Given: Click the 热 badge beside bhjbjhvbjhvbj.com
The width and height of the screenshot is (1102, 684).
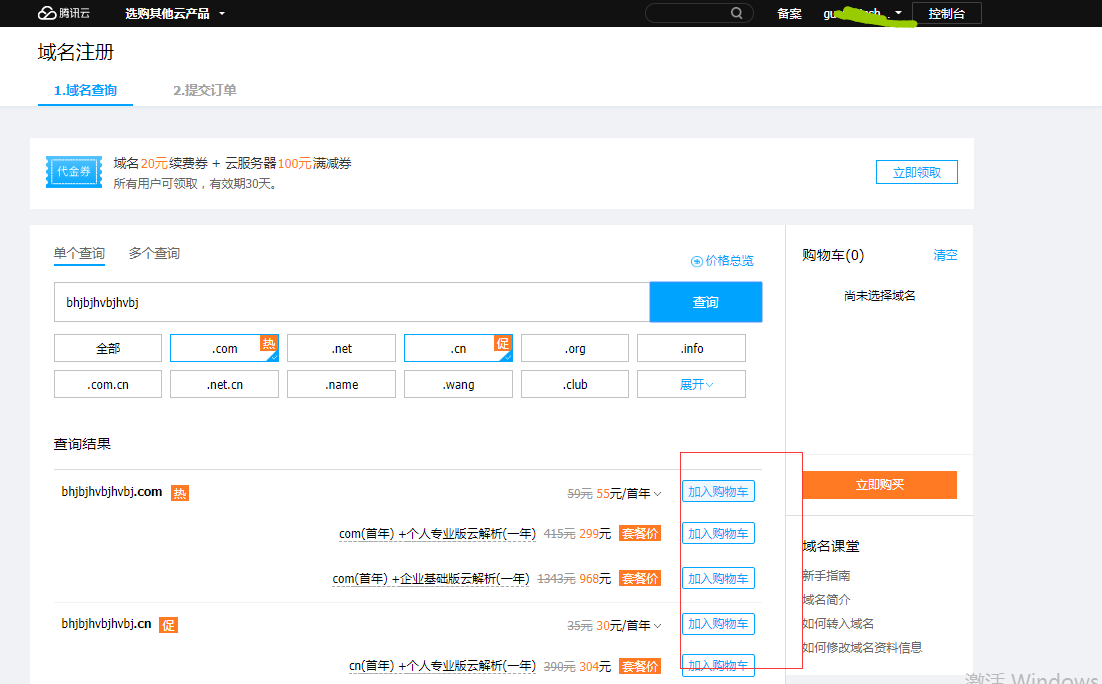Looking at the screenshot, I should pyautogui.click(x=180, y=493).
